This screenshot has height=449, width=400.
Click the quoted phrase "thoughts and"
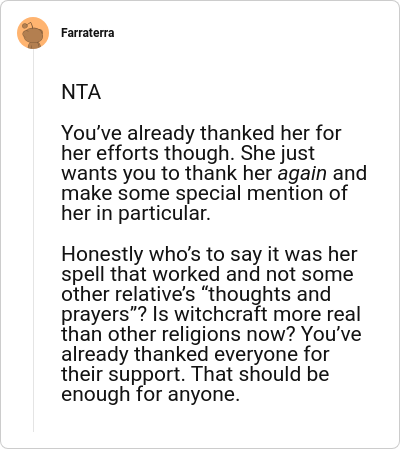click(x=269, y=294)
